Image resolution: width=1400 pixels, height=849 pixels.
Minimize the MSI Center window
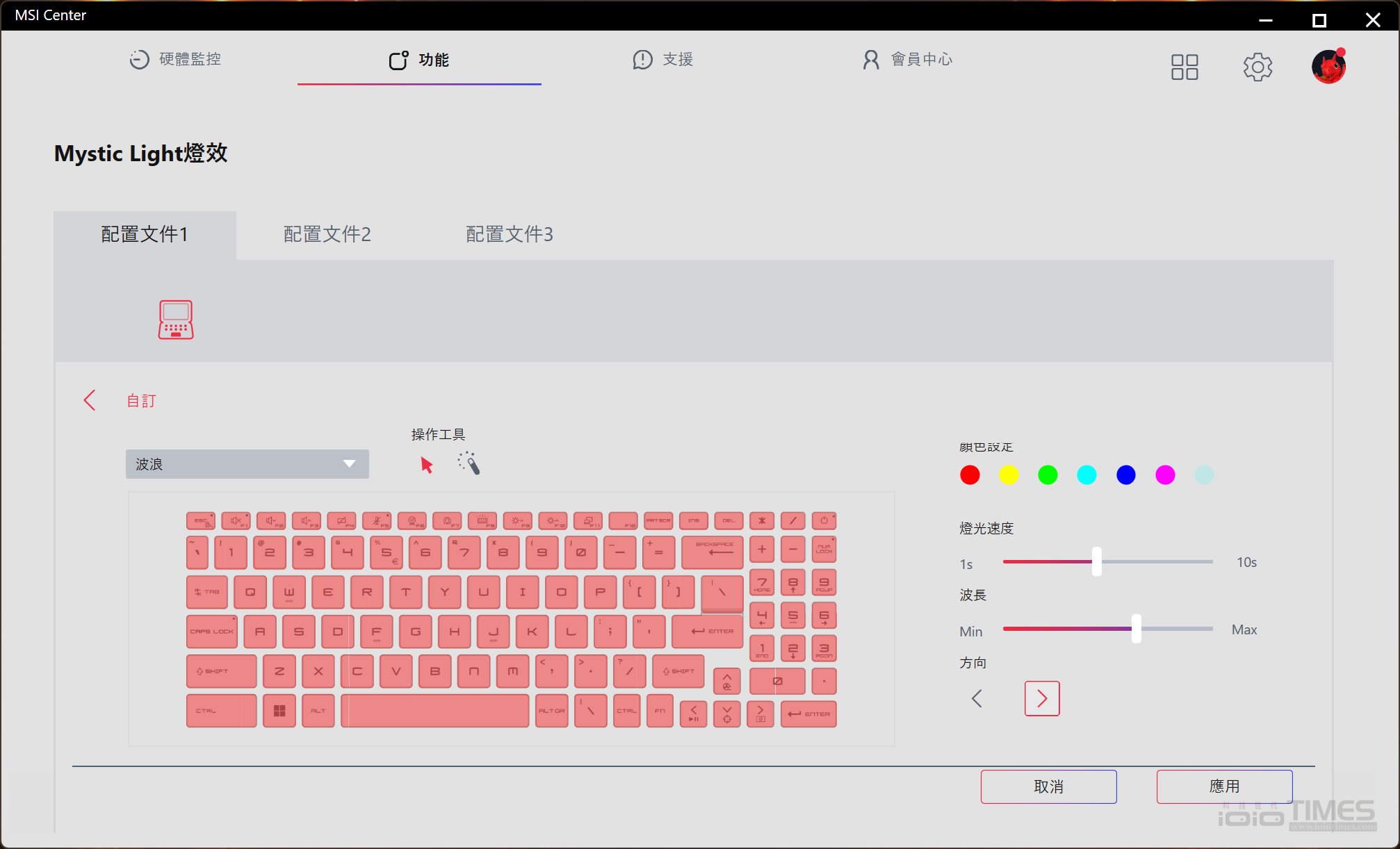tap(1266, 20)
